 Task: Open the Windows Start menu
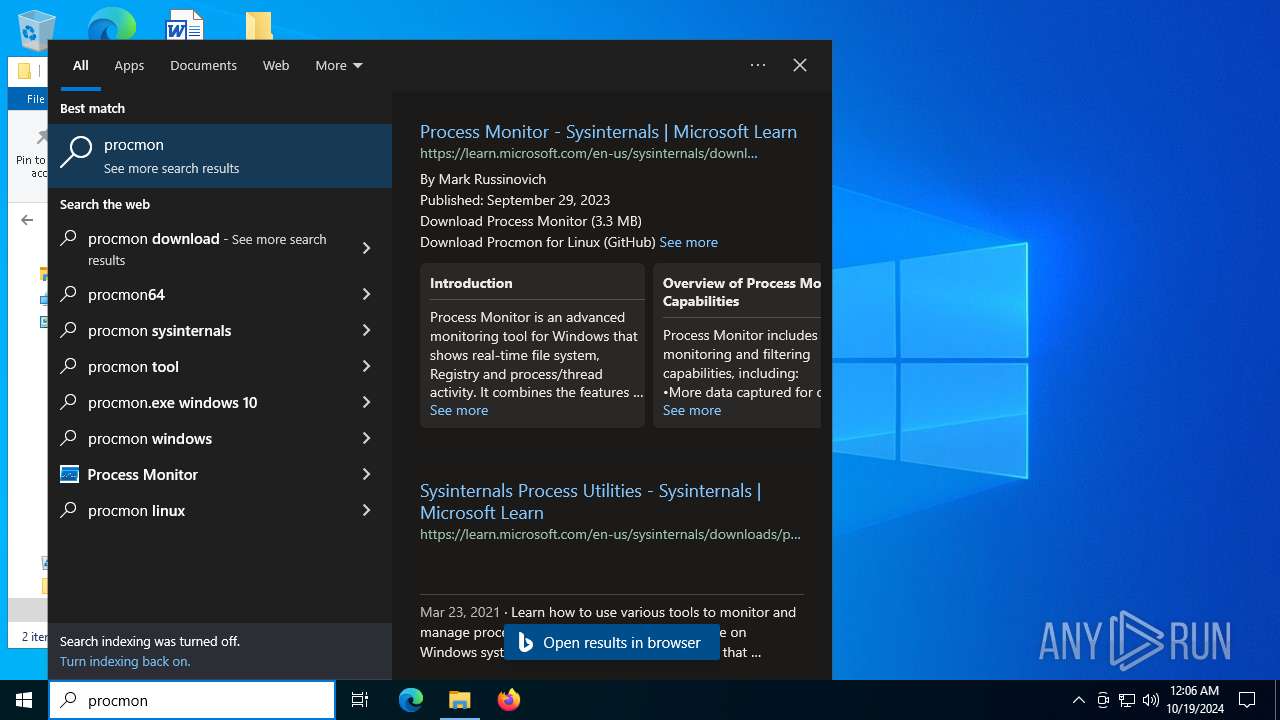pos(24,700)
